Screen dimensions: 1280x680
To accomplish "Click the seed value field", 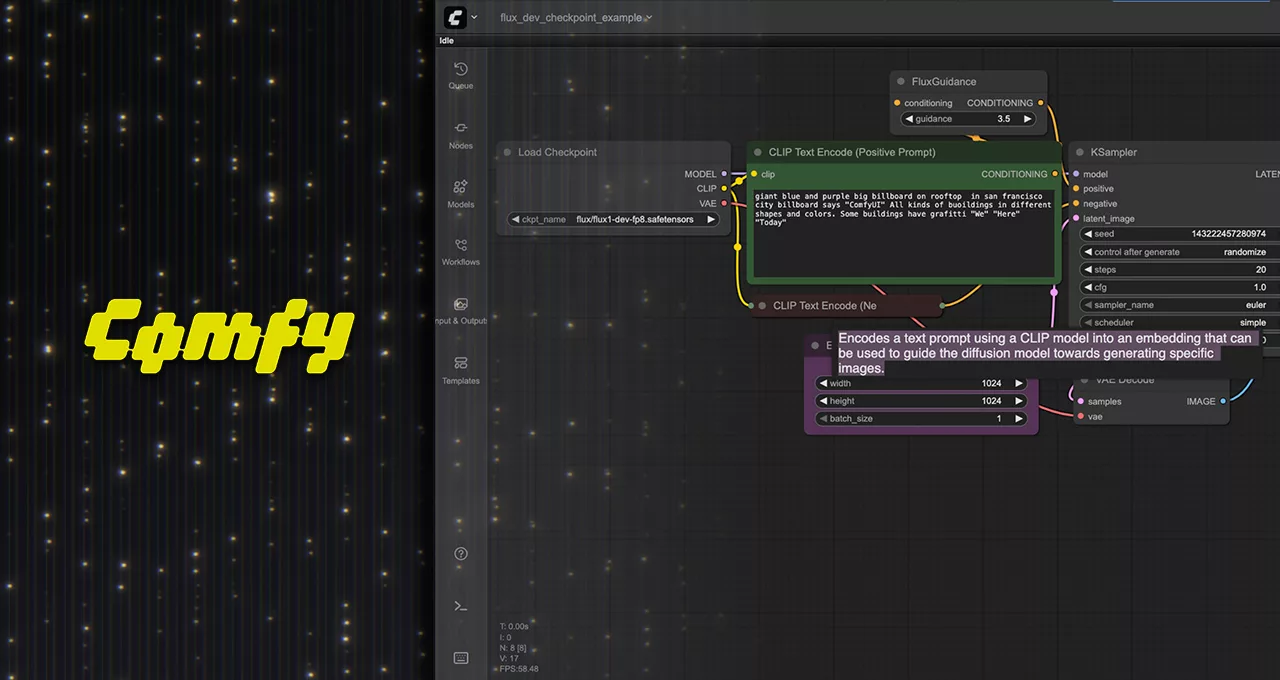I will tap(1180, 234).
